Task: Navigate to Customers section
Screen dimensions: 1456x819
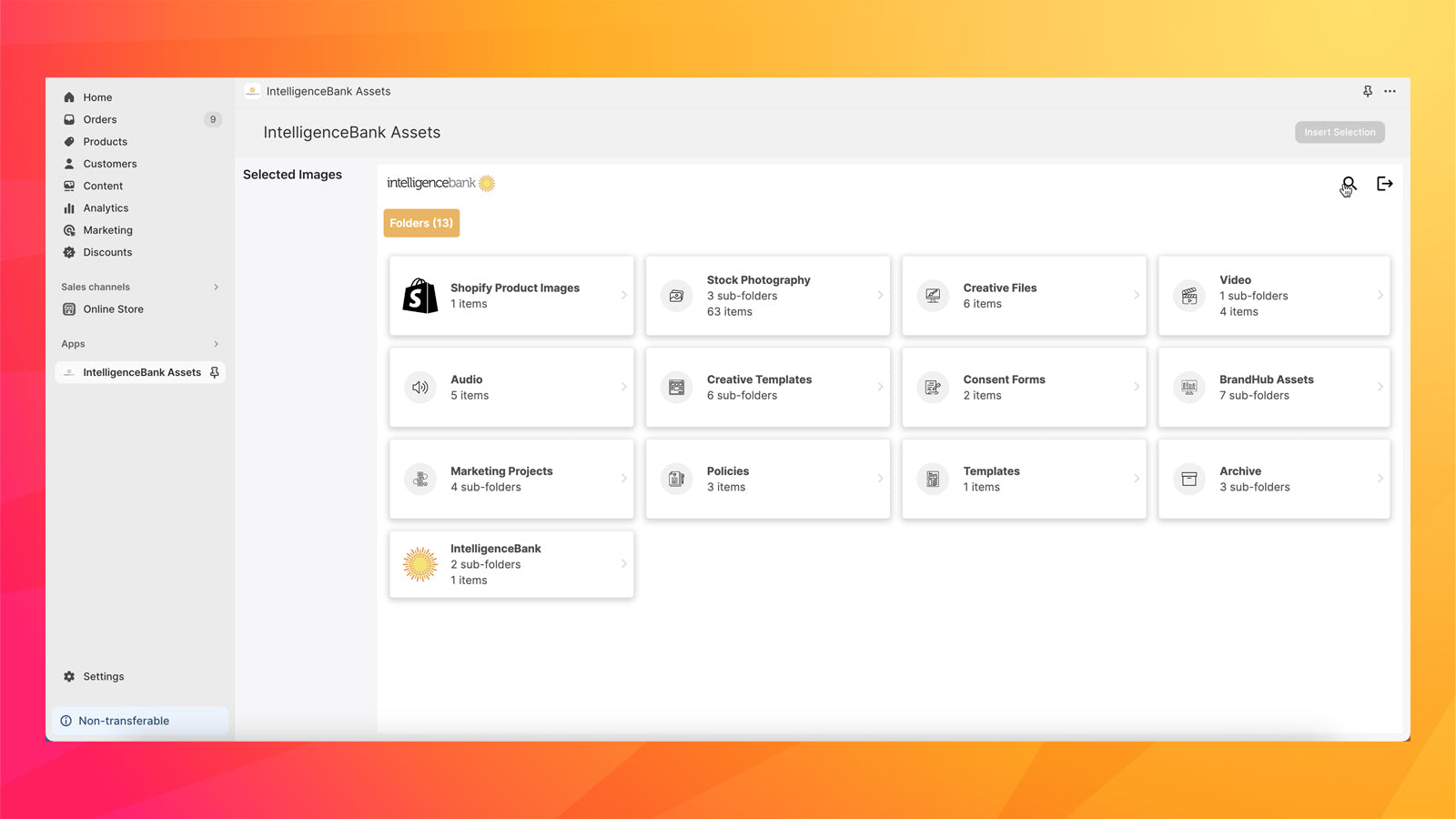Action: tap(110, 164)
